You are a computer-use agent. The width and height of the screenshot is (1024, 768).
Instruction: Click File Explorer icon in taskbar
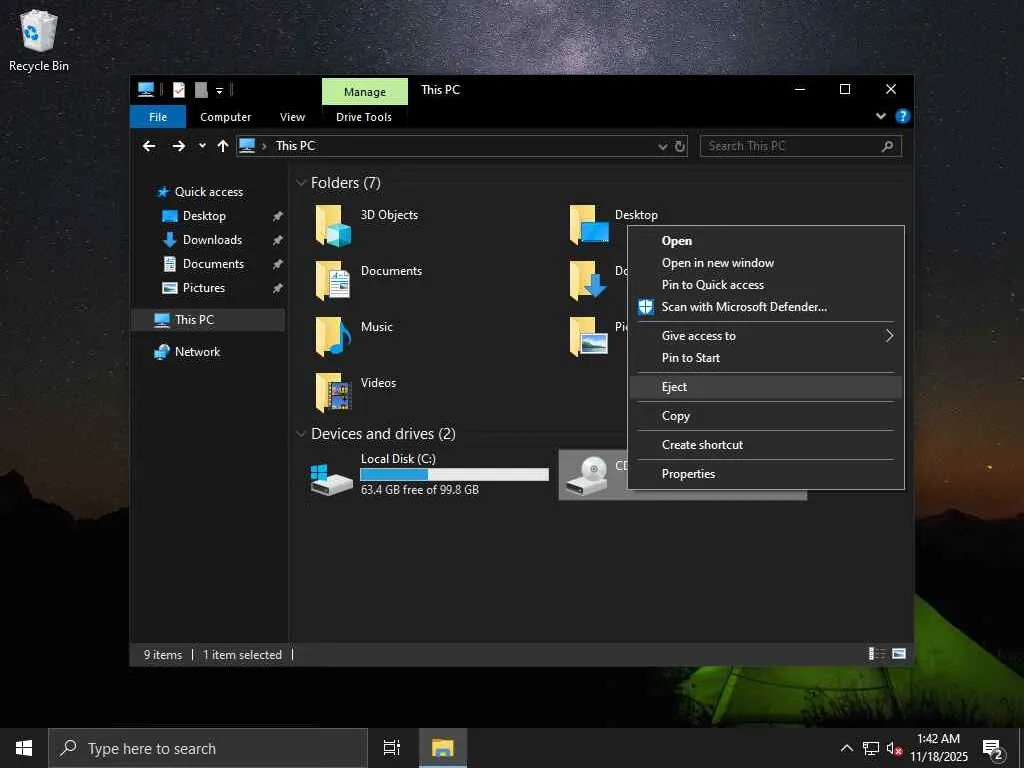pyautogui.click(x=442, y=748)
